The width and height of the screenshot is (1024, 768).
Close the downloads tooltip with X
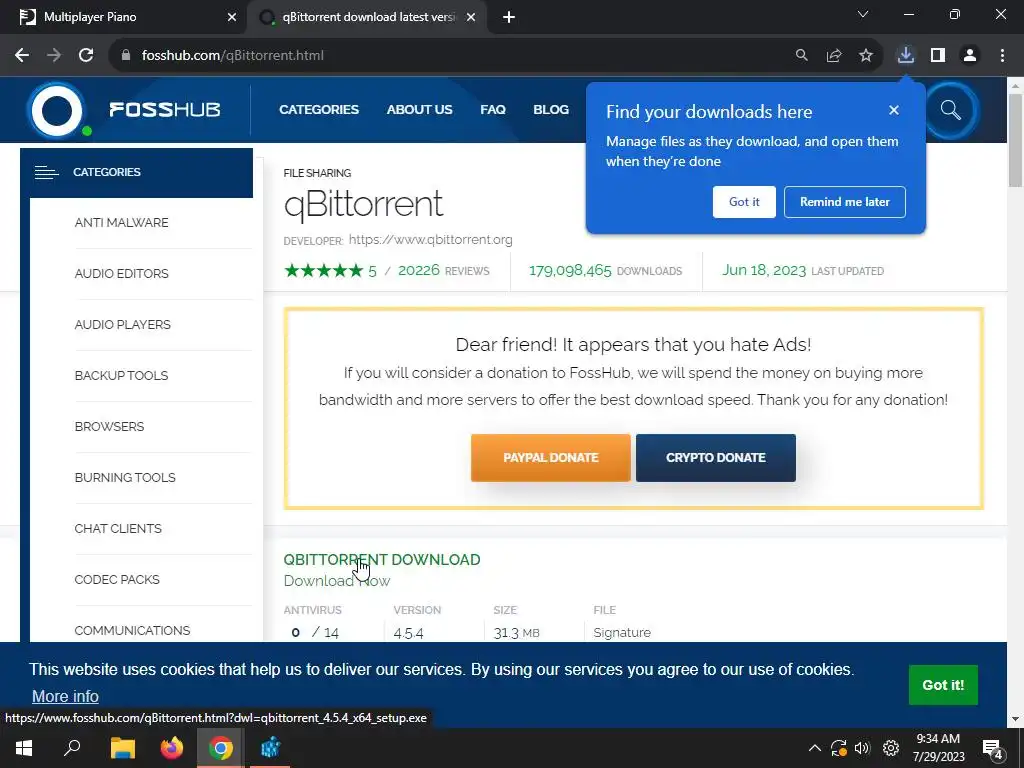[894, 110]
